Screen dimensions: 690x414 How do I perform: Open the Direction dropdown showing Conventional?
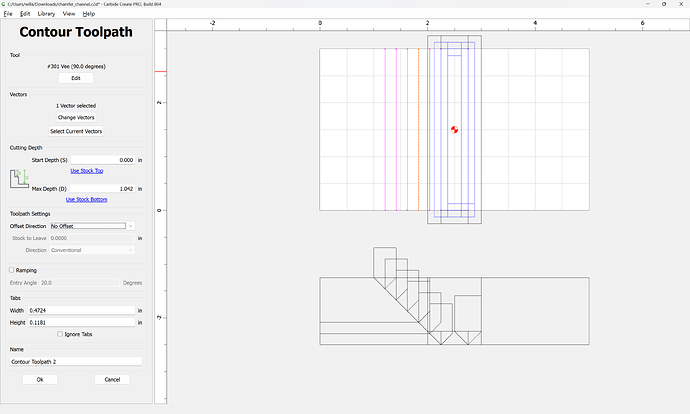pyautogui.click(x=92, y=250)
